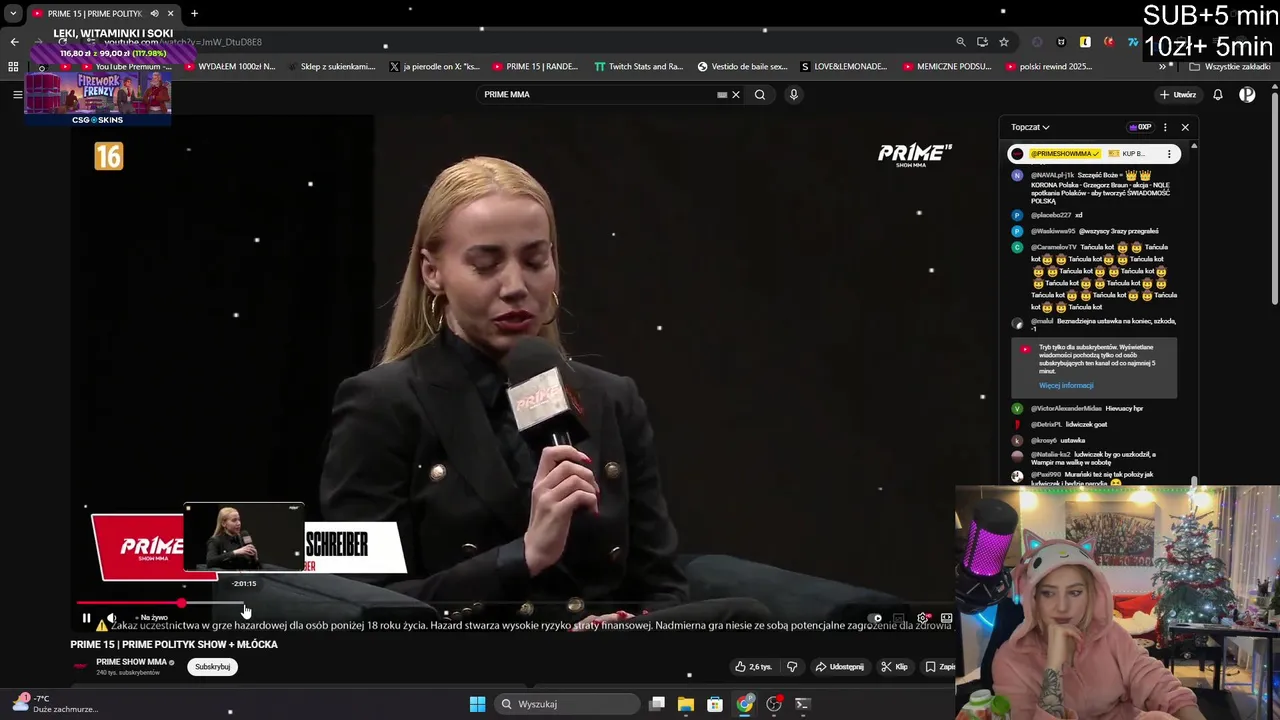Open the 'Więcej informacji' link in chat
Viewport: 1280px width, 720px height.
pyautogui.click(x=1066, y=385)
